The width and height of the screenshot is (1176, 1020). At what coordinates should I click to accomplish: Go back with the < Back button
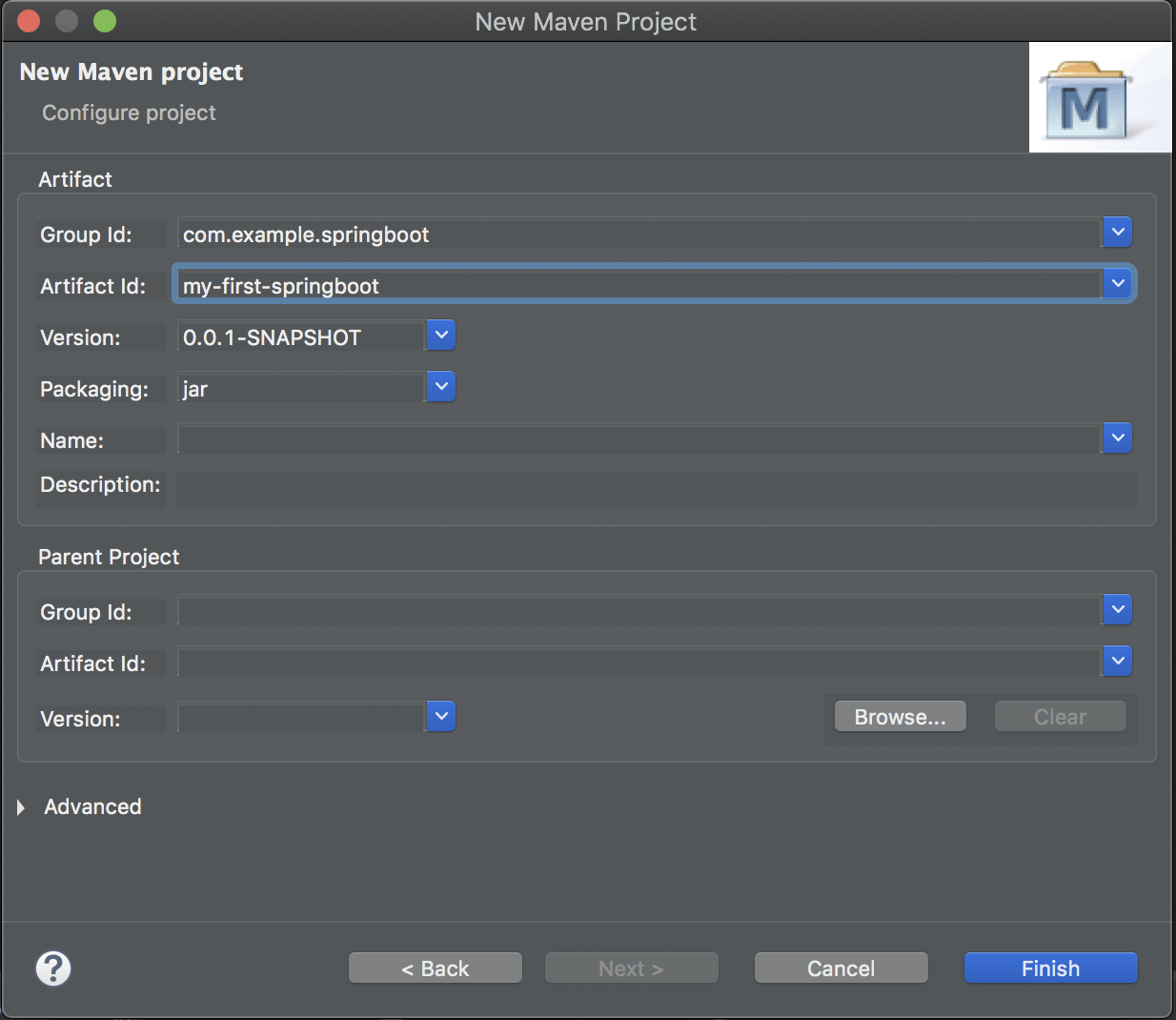tap(435, 968)
